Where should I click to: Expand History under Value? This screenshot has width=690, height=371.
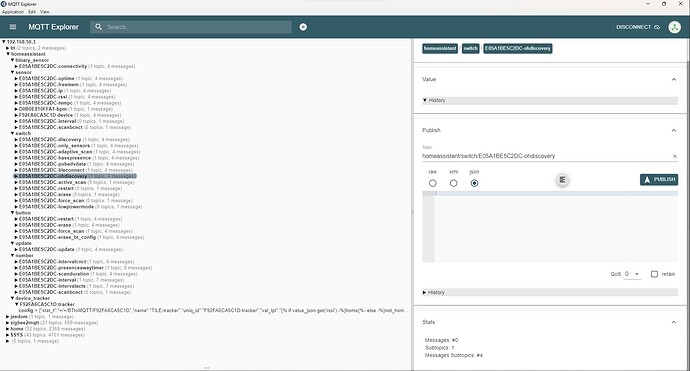[x=550, y=100]
